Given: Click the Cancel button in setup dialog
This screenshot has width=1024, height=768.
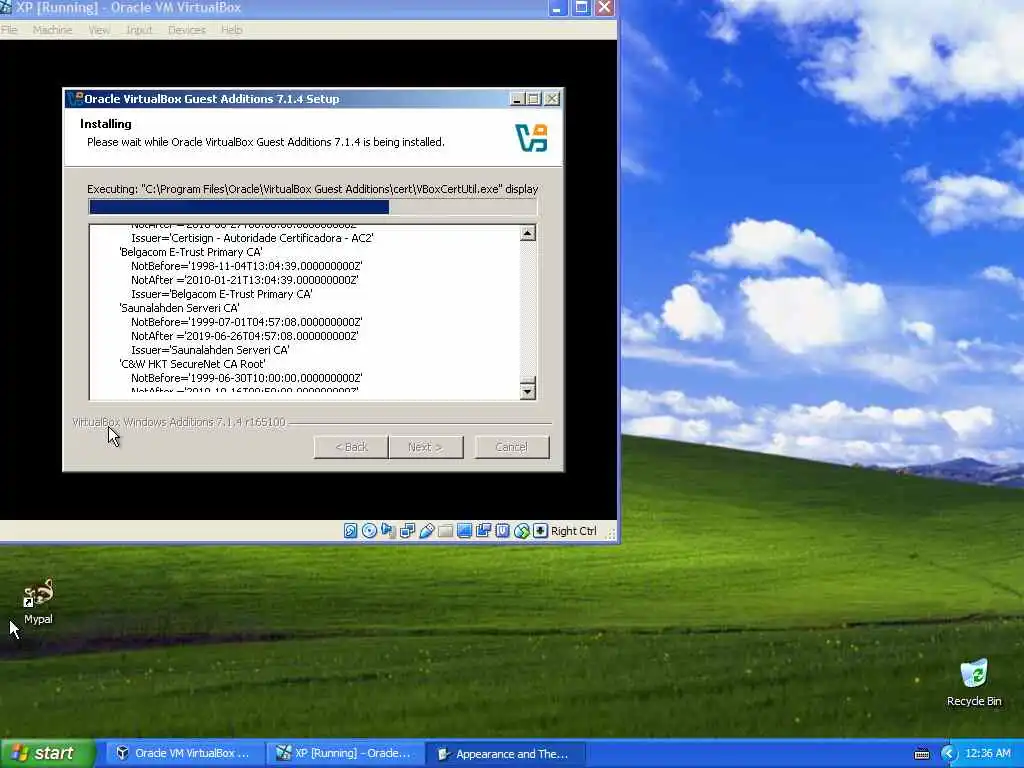Looking at the screenshot, I should click(511, 447).
